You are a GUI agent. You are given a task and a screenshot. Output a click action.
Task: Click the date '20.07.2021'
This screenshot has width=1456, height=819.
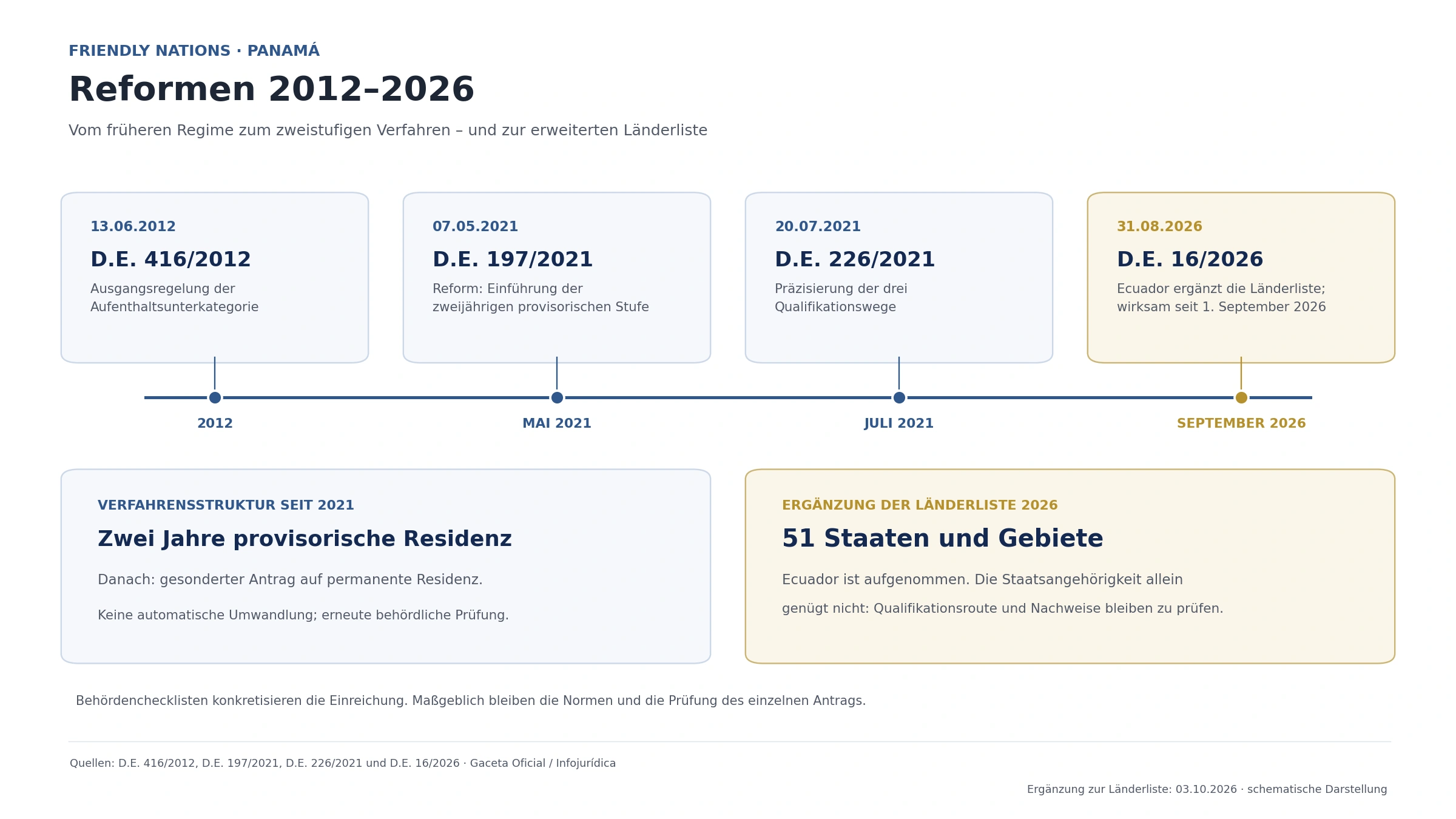[817, 227]
